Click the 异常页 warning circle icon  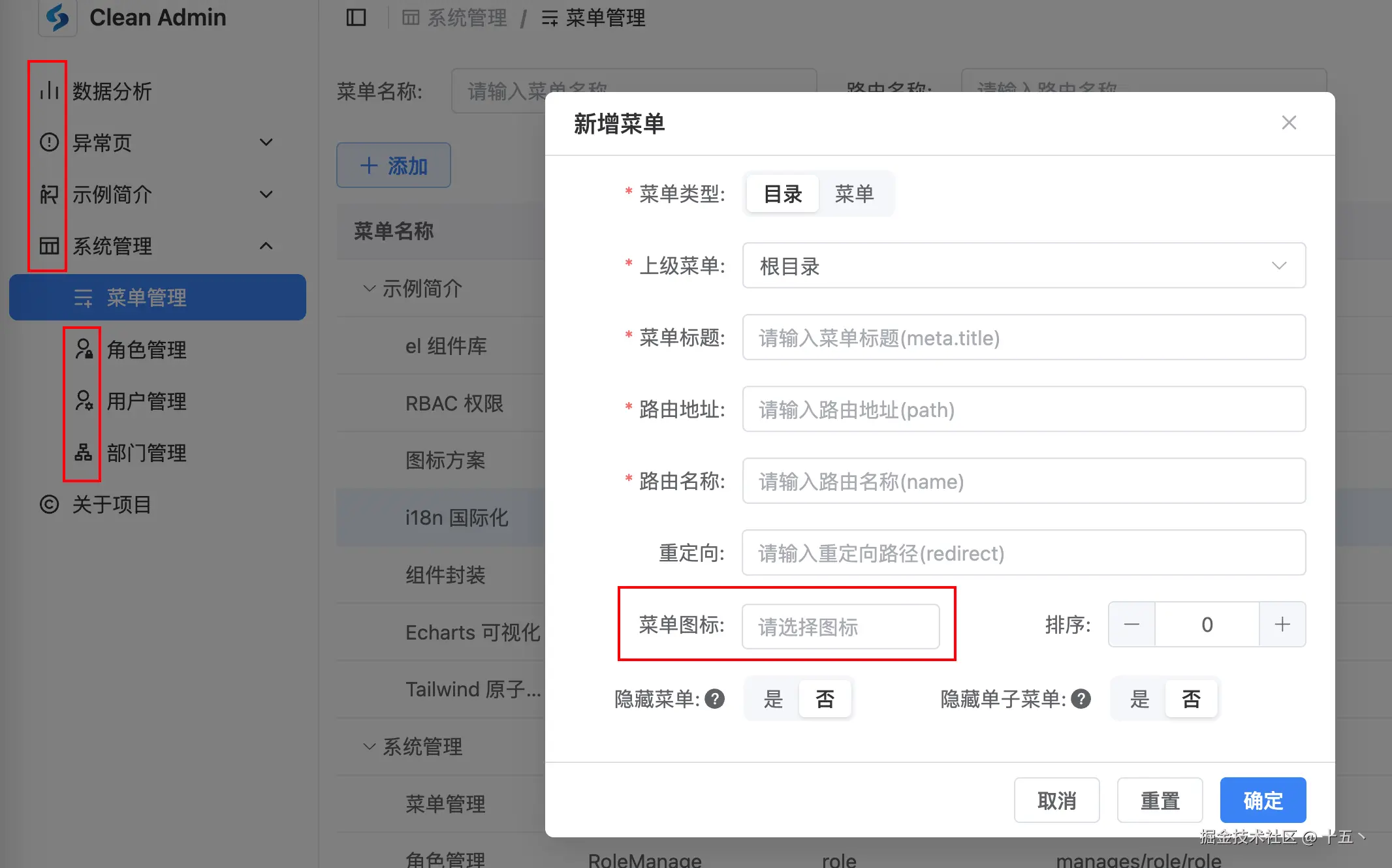point(49,142)
